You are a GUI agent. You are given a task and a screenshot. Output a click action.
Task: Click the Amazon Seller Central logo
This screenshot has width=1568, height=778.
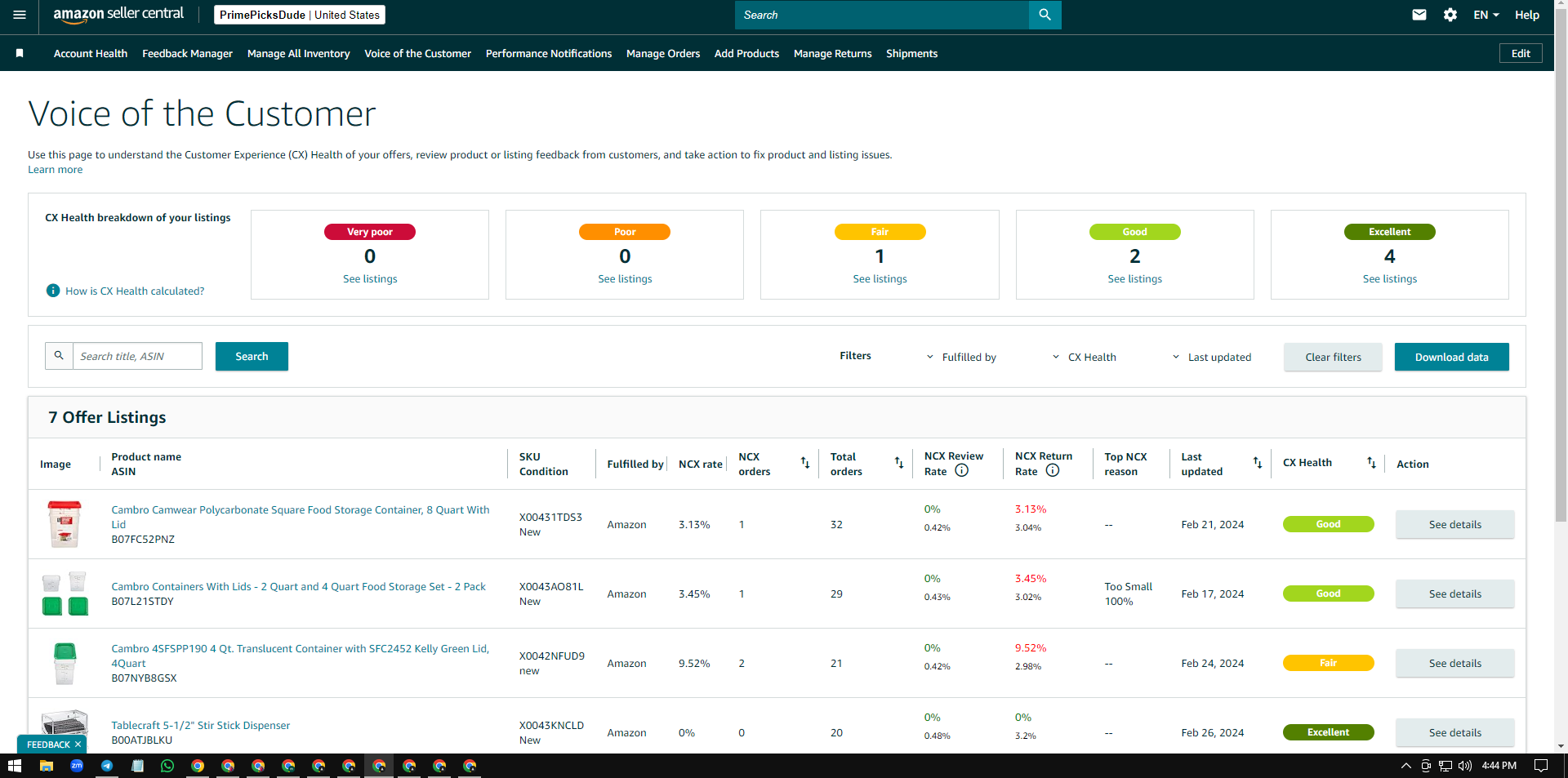click(118, 15)
